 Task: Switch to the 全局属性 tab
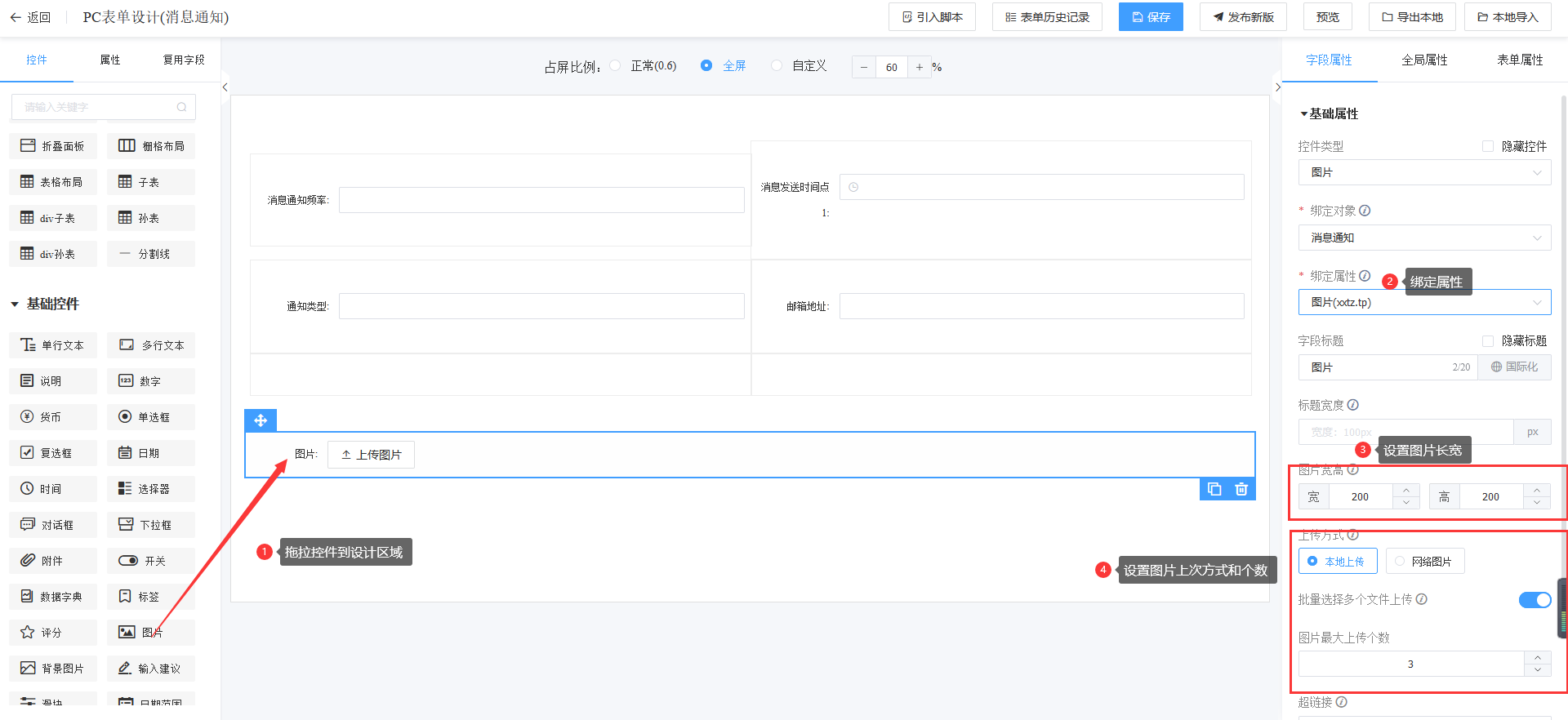[x=1424, y=60]
